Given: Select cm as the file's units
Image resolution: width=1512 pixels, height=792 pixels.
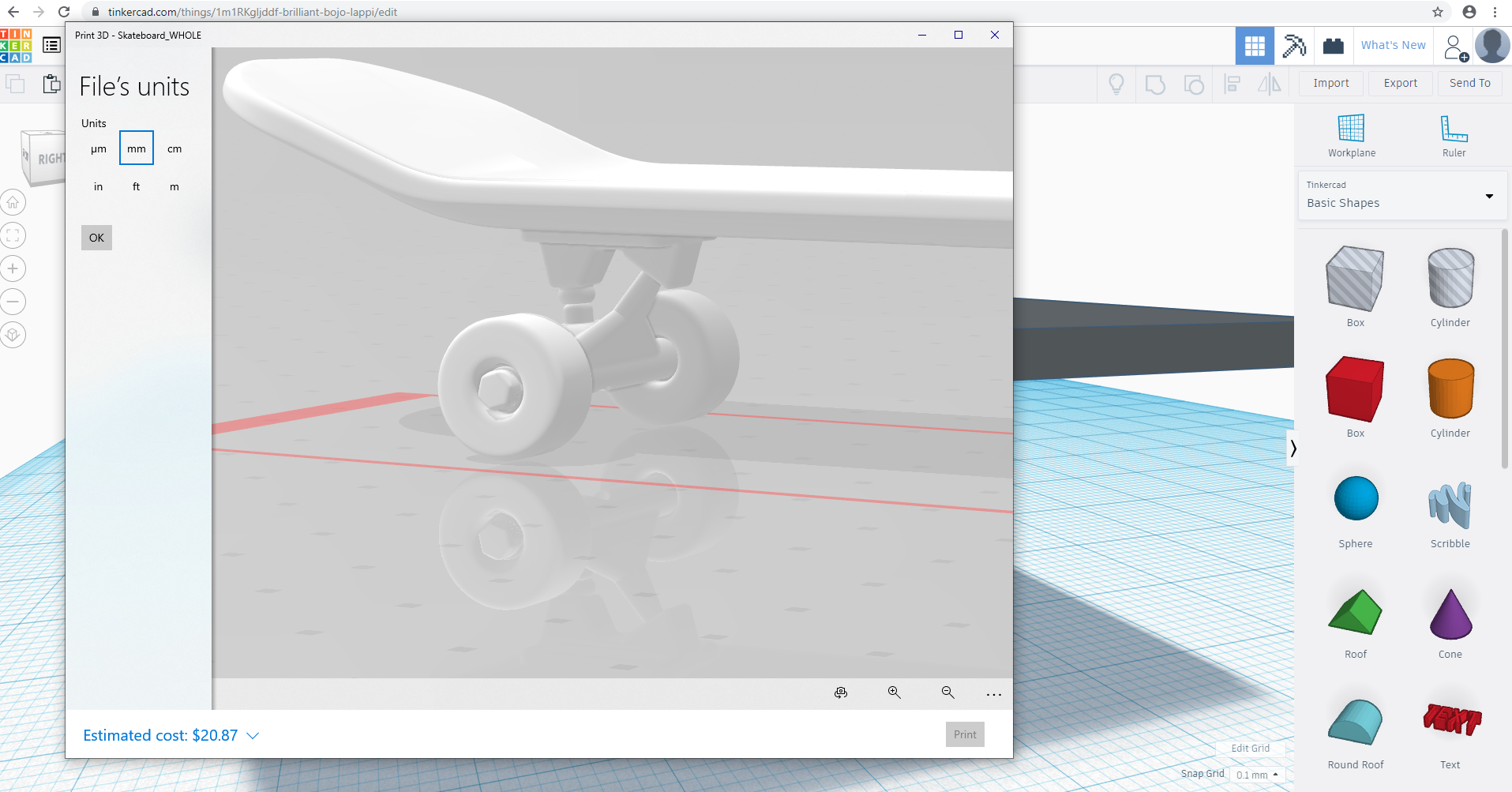Looking at the screenshot, I should pyautogui.click(x=174, y=148).
